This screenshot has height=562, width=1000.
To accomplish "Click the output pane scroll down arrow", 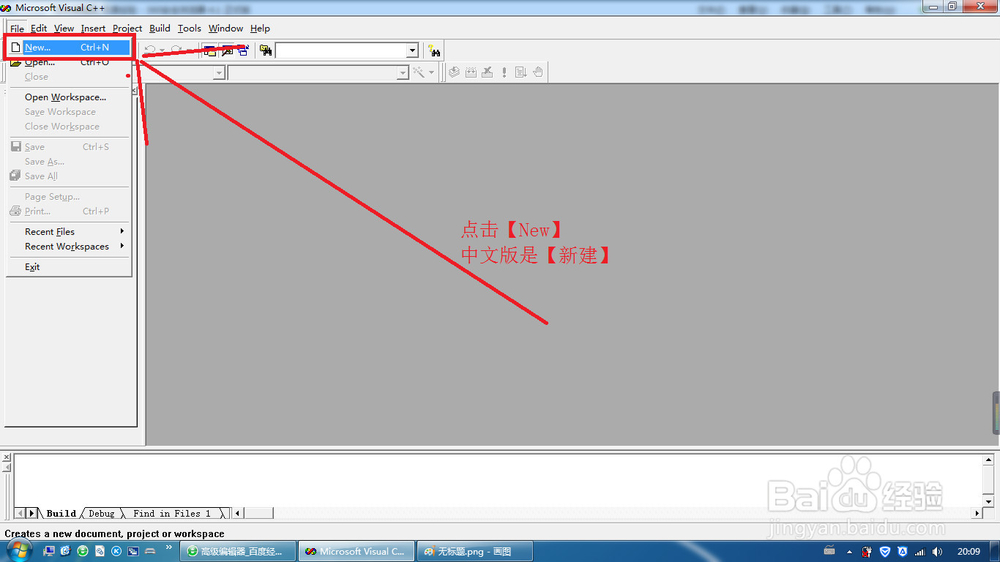I will coord(988,501).
